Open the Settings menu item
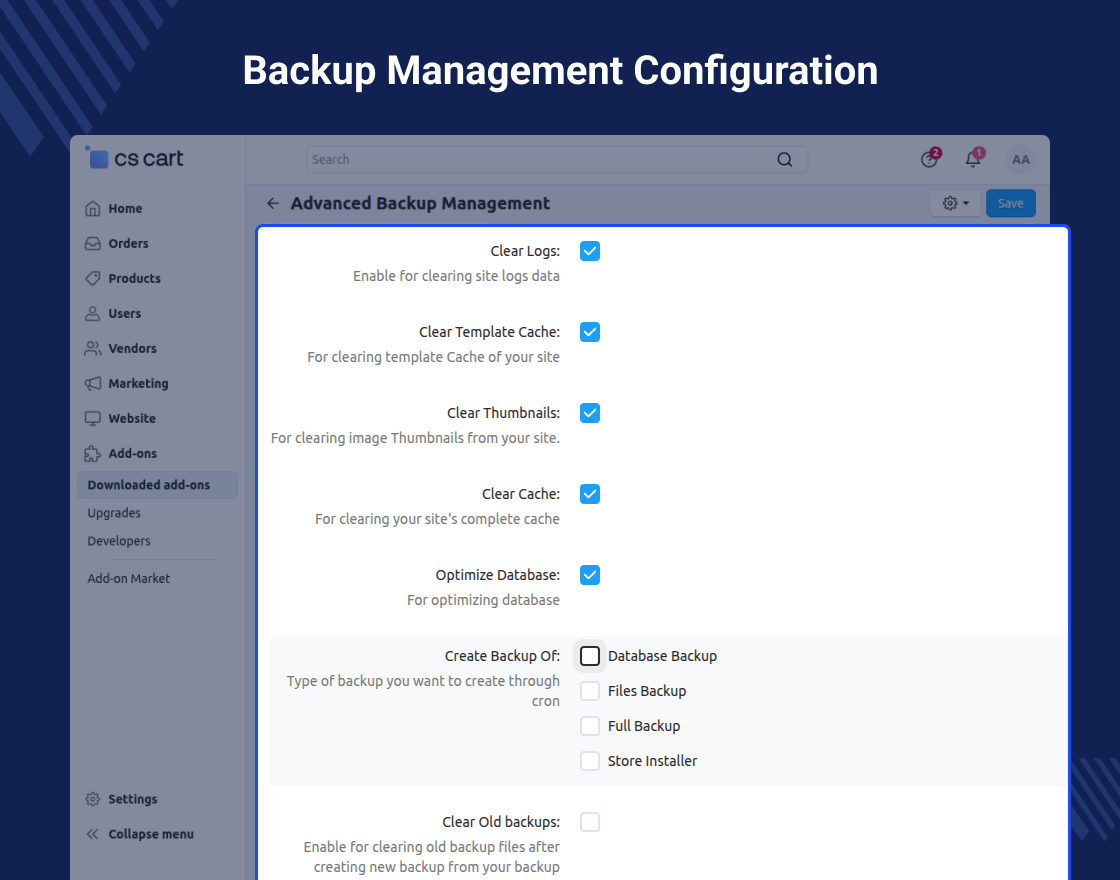Viewport: 1120px width, 880px height. point(132,799)
